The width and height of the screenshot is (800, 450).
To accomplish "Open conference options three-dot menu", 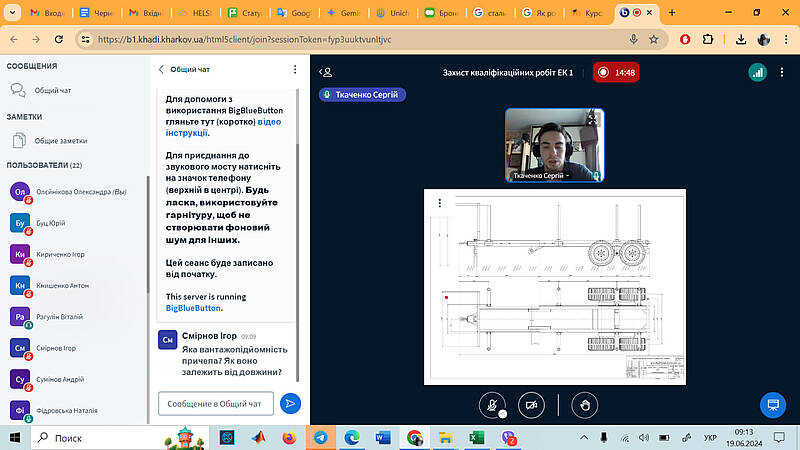I will pyautogui.click(x=782, y=72).
